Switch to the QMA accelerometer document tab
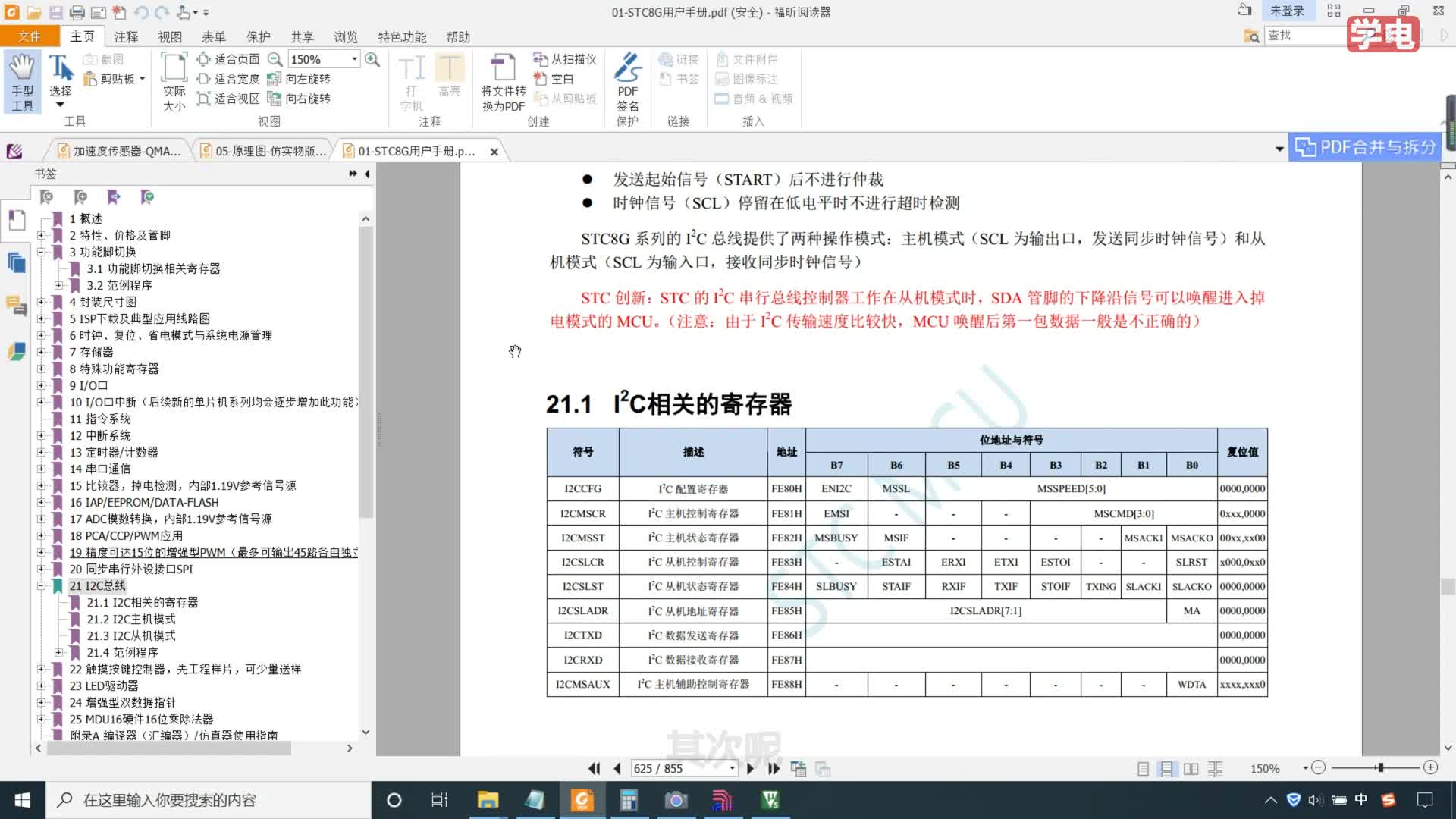Image resolution: width=1456 pixels, height=819 pixels. coord(120,151)
